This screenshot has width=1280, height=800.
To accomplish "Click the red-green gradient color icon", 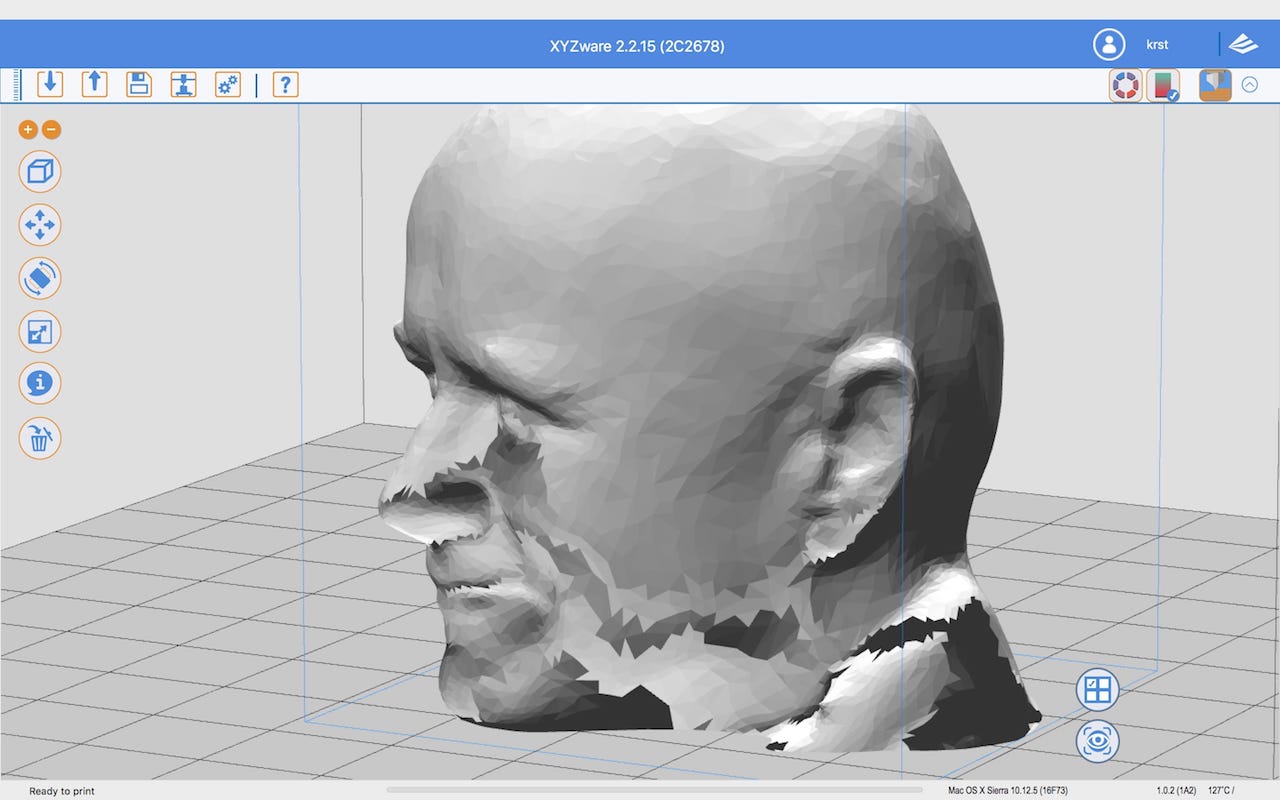I will [x=1163, y=85].
